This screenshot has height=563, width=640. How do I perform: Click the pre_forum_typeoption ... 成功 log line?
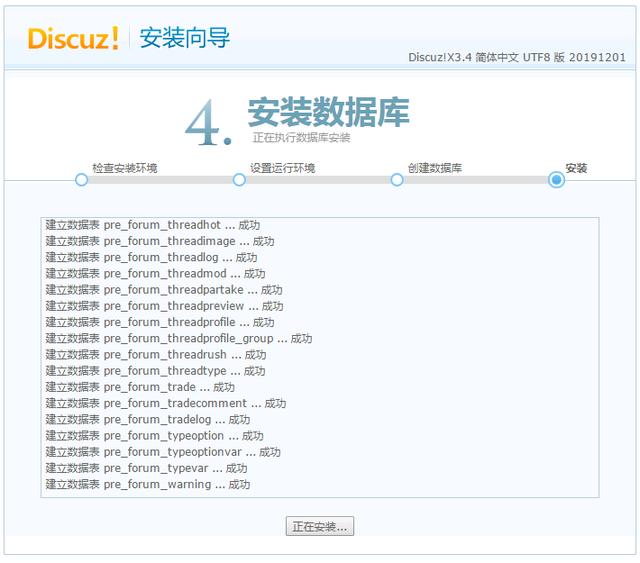click(x=155, y=436)
